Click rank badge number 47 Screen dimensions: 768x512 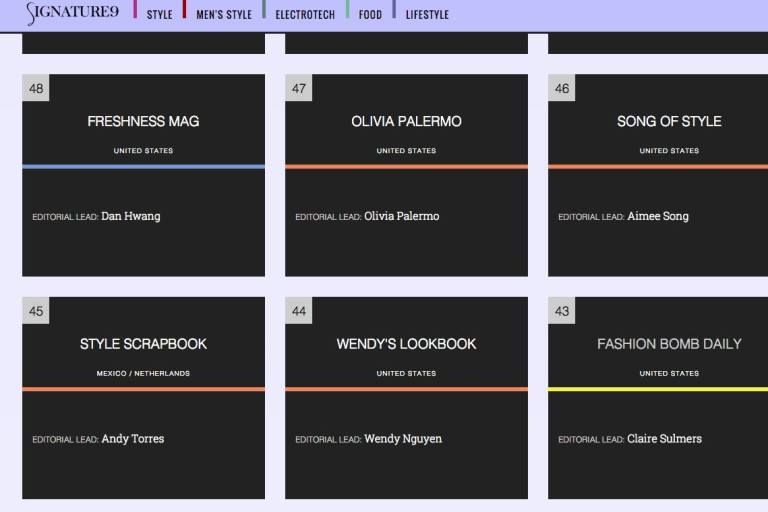pyautogui.click(x=299, y=88)
